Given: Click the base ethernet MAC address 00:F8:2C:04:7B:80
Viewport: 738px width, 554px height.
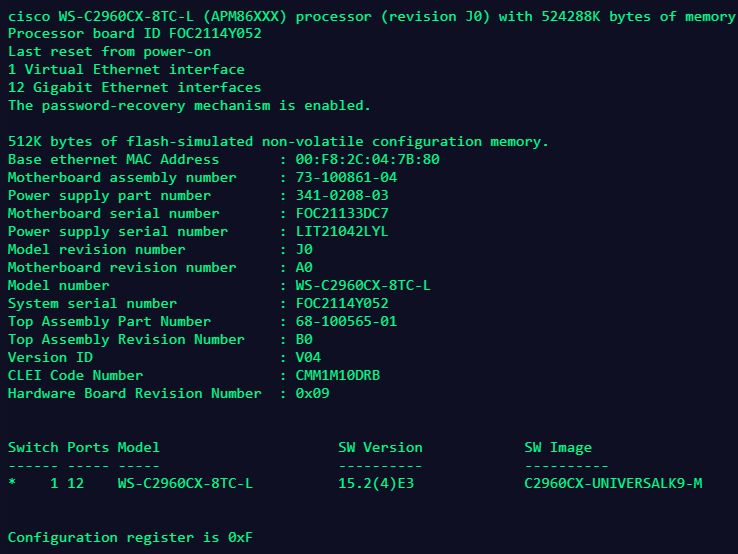Looking at the screenshot, I should 368,159.
